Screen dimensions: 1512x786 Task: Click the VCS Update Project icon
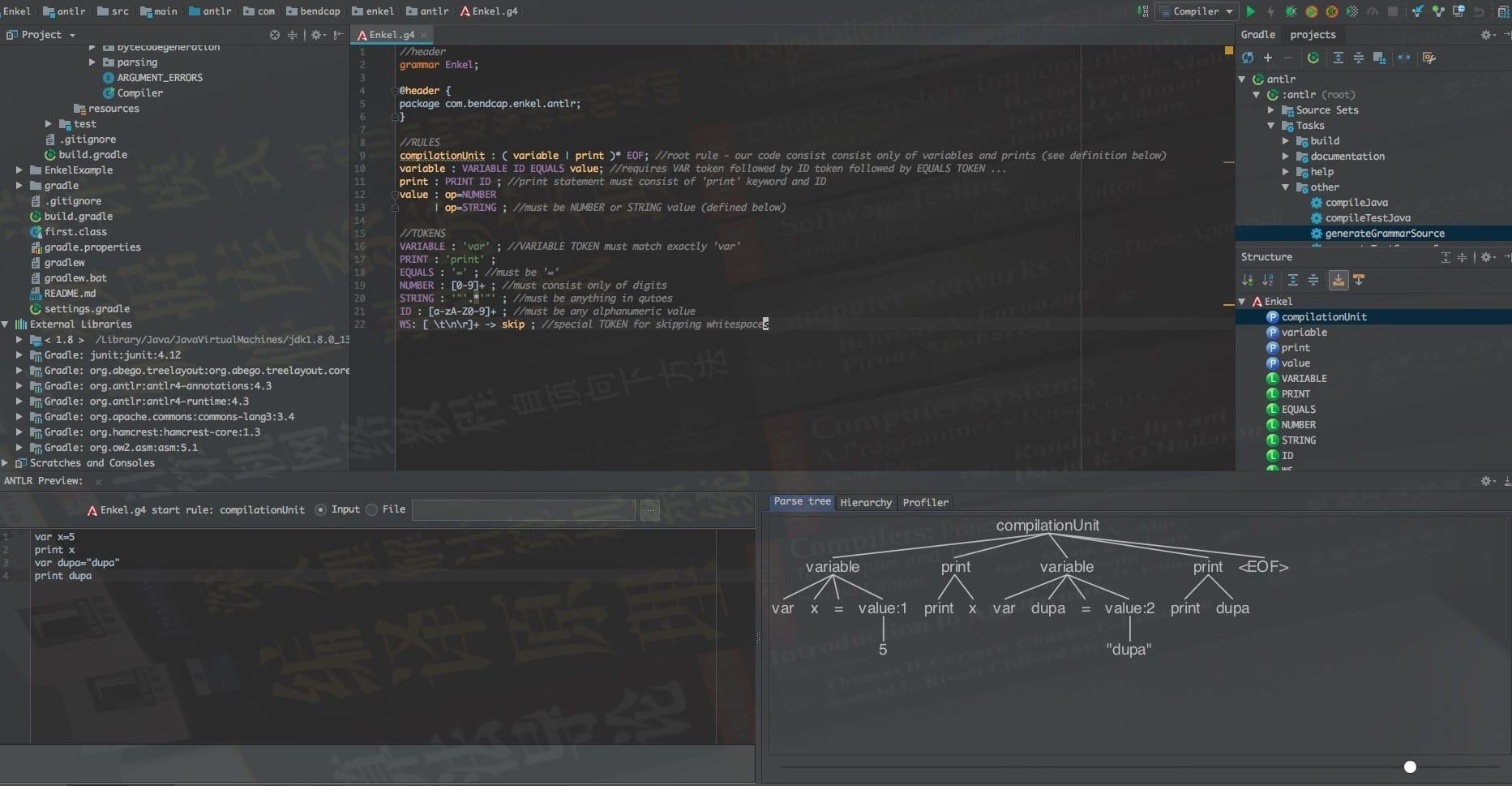[1417, 11]
